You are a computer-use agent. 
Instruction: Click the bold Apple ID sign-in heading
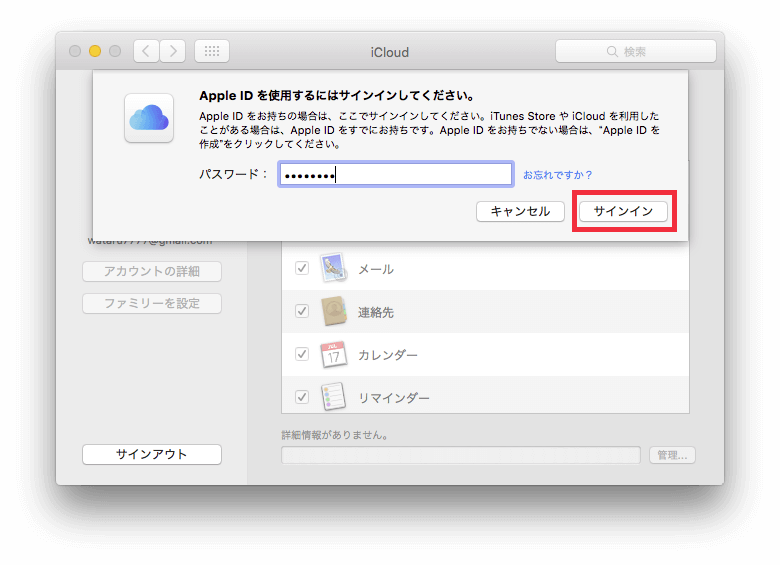coord(337,95)
